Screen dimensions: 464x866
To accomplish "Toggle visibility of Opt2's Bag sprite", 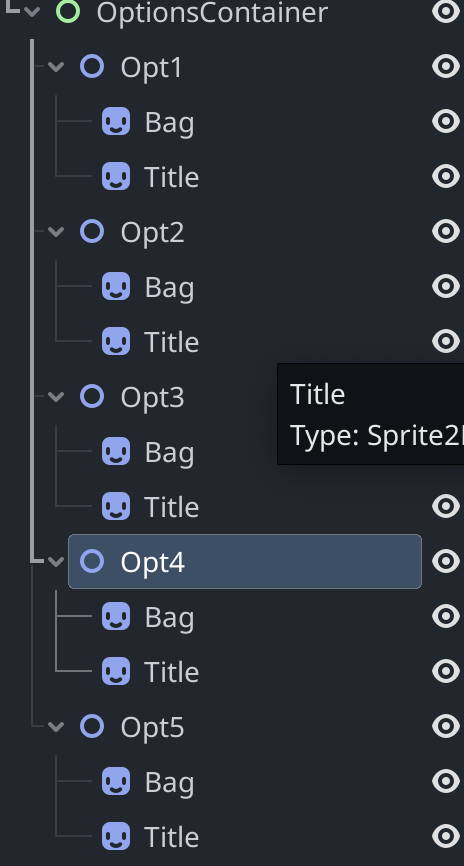I will 446,286.
